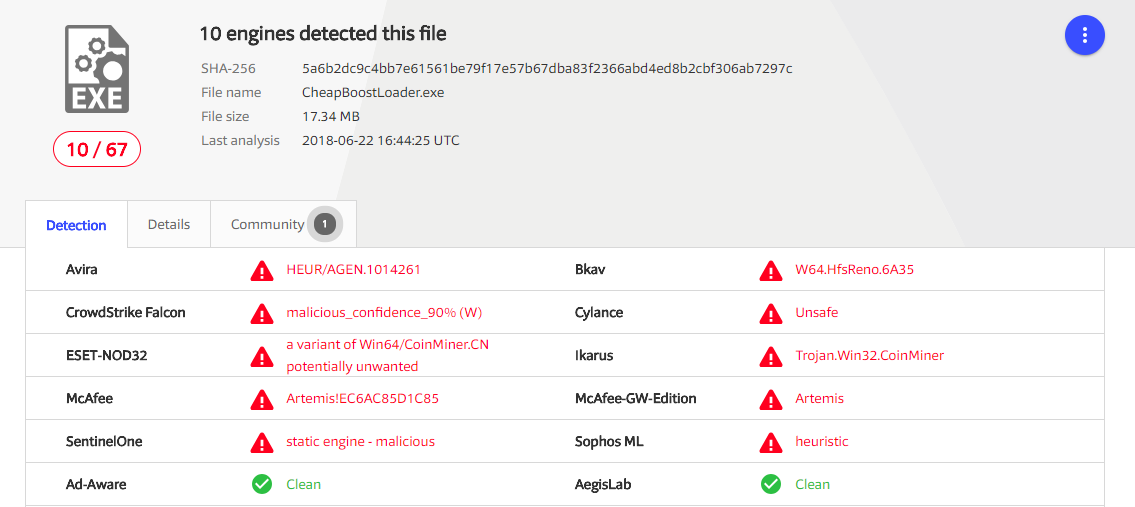The image size is (1135, 507).
Task: Open the blue three-dot options menu
Action: pos(1084,35)
